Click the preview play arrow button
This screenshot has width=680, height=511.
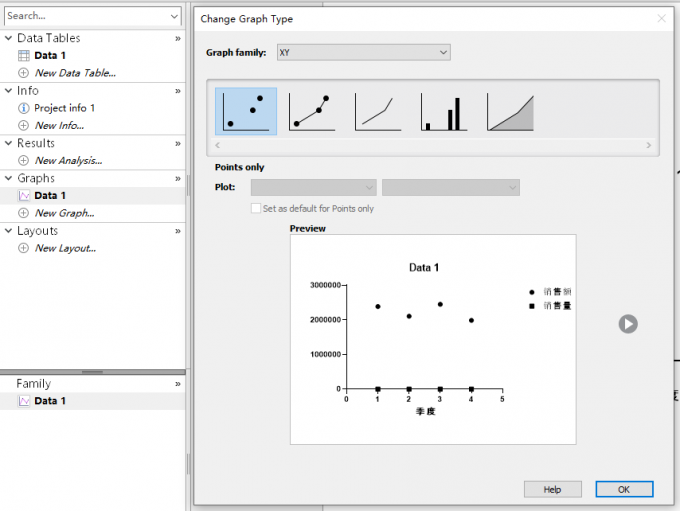coord(627,323)
